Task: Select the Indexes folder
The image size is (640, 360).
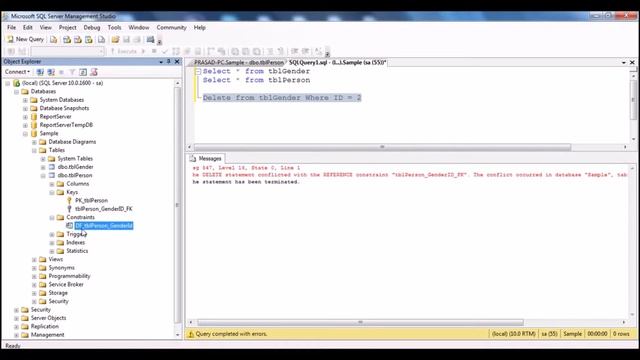Action: pos(76,242)
